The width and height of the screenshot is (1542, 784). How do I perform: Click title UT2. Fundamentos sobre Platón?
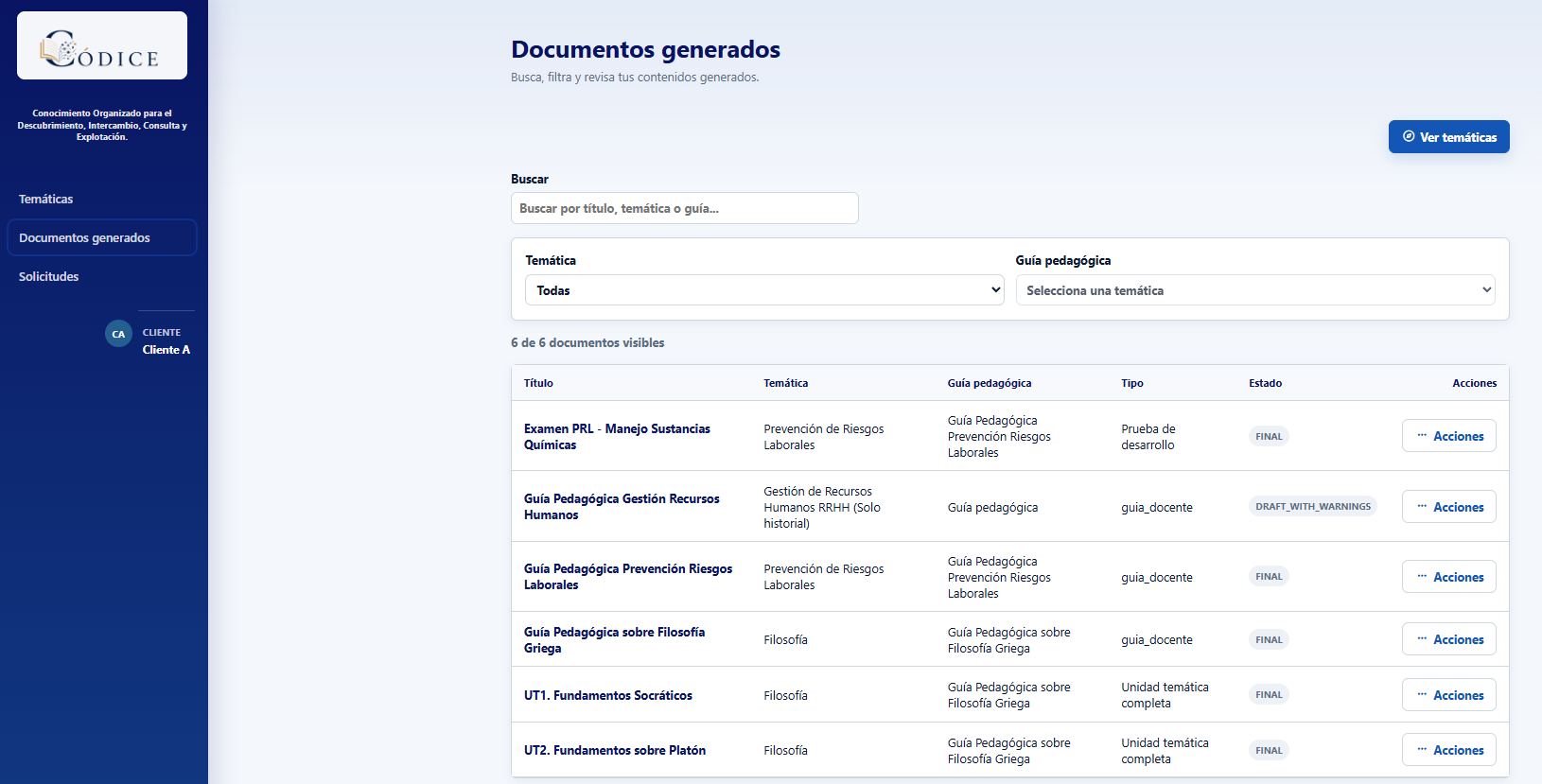pos(615,750)
